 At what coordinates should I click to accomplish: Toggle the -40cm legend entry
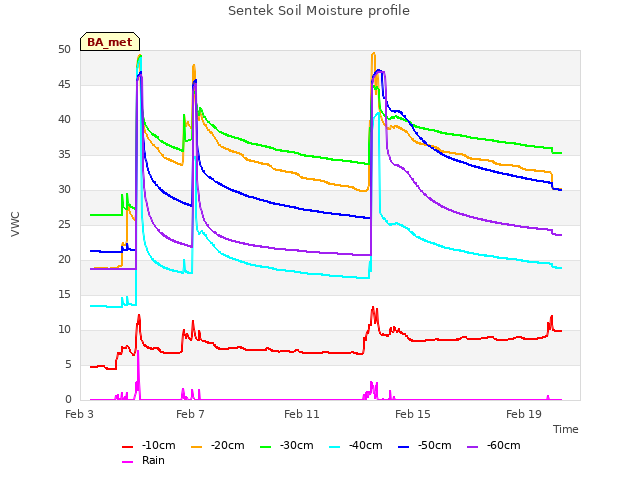(x=356, y=446)
